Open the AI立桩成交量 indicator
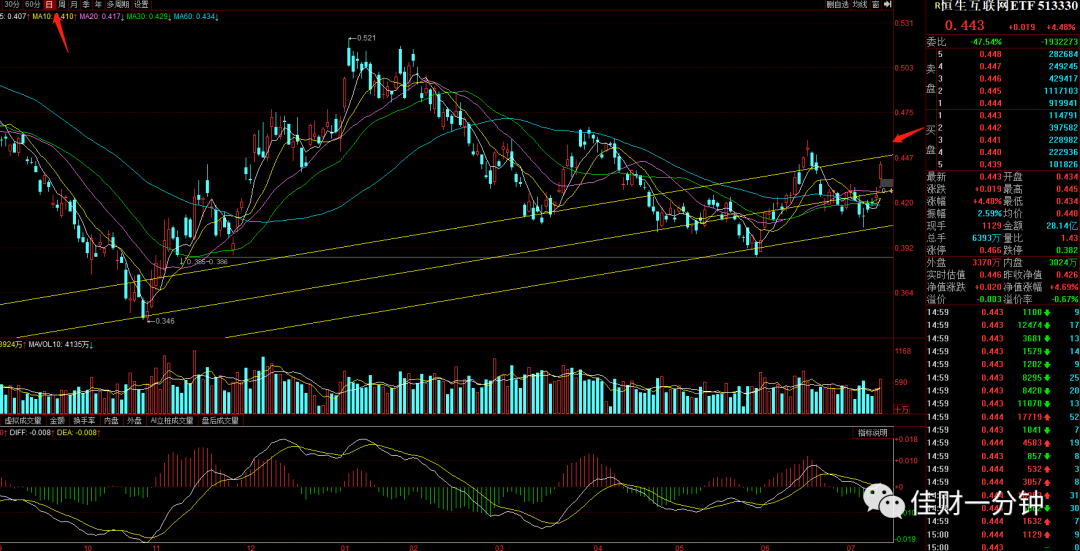 tap(173, 419)
